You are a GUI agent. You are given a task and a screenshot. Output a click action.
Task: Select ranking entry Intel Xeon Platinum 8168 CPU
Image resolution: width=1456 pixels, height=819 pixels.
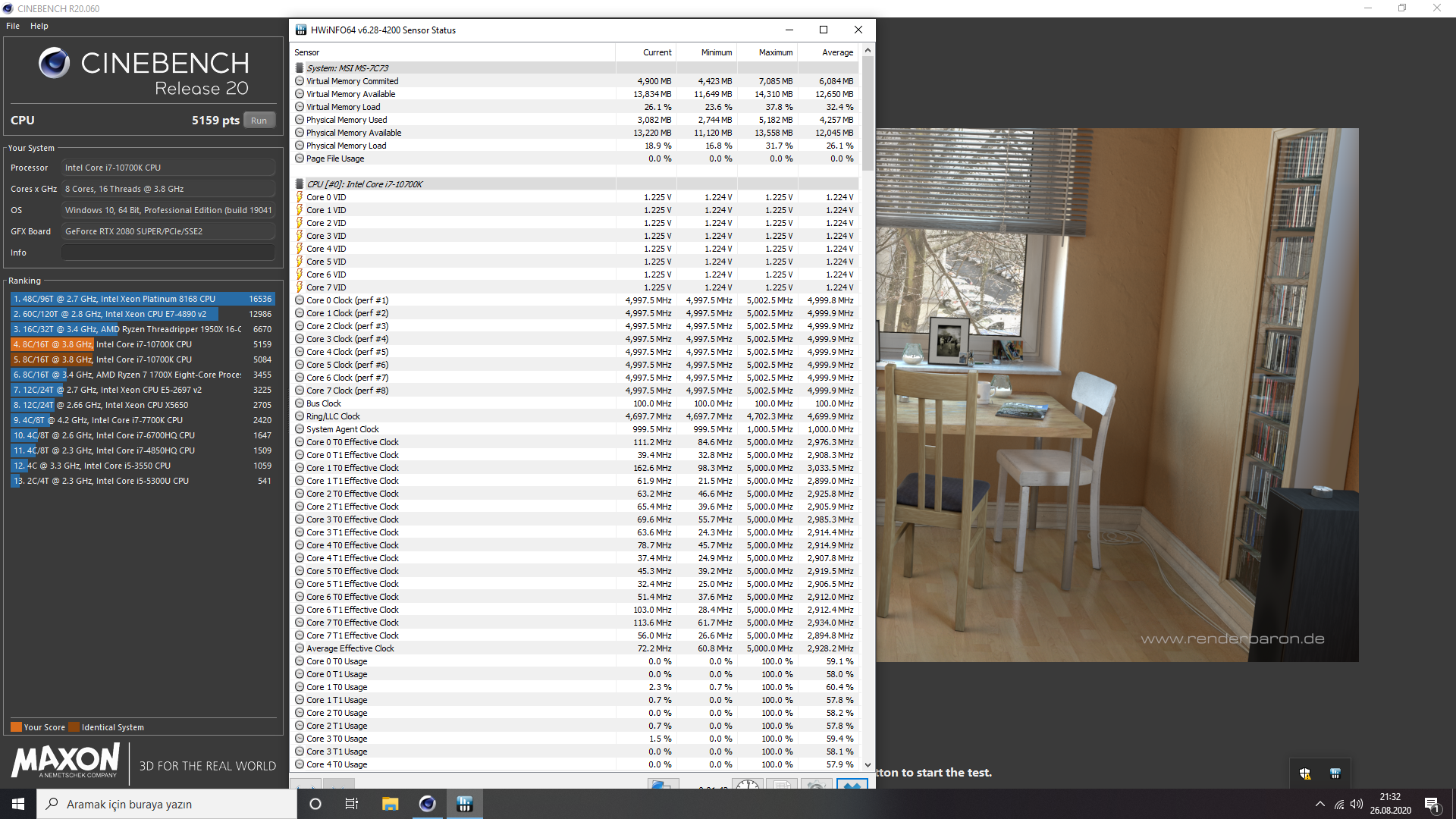[142, 299]
